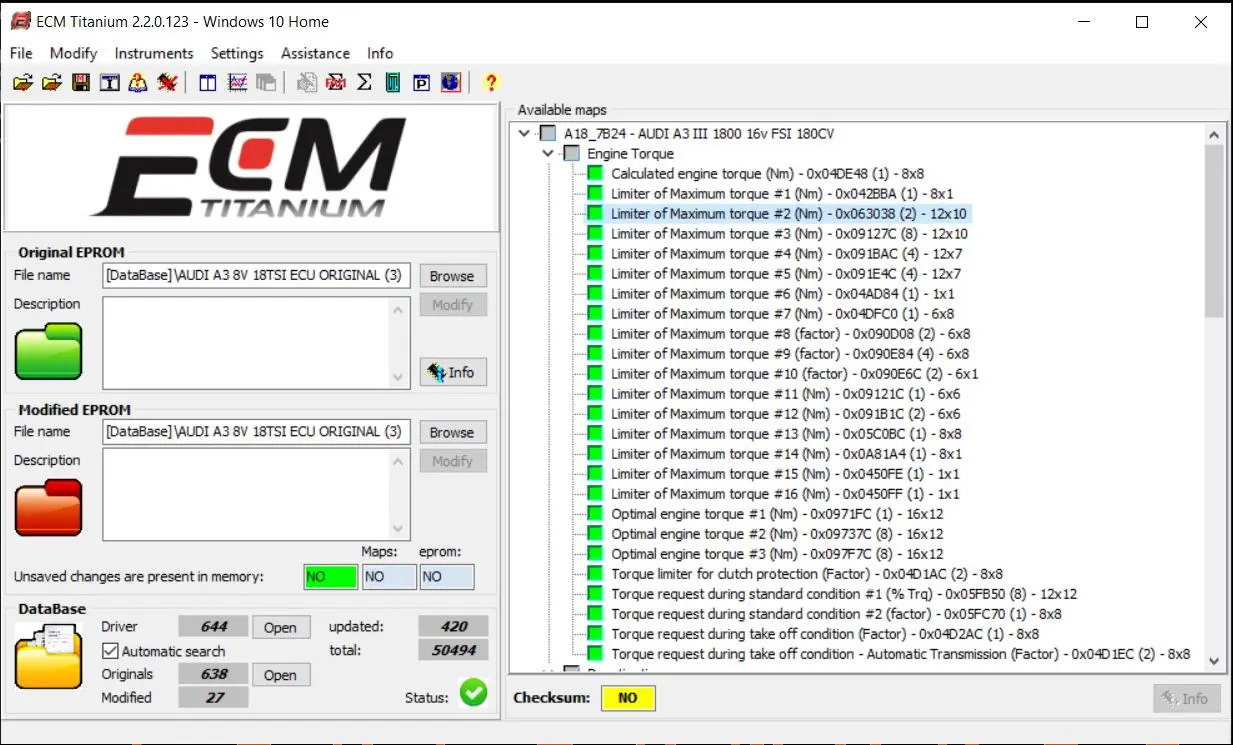Open the Instruments menu

(x=153, y=53)
